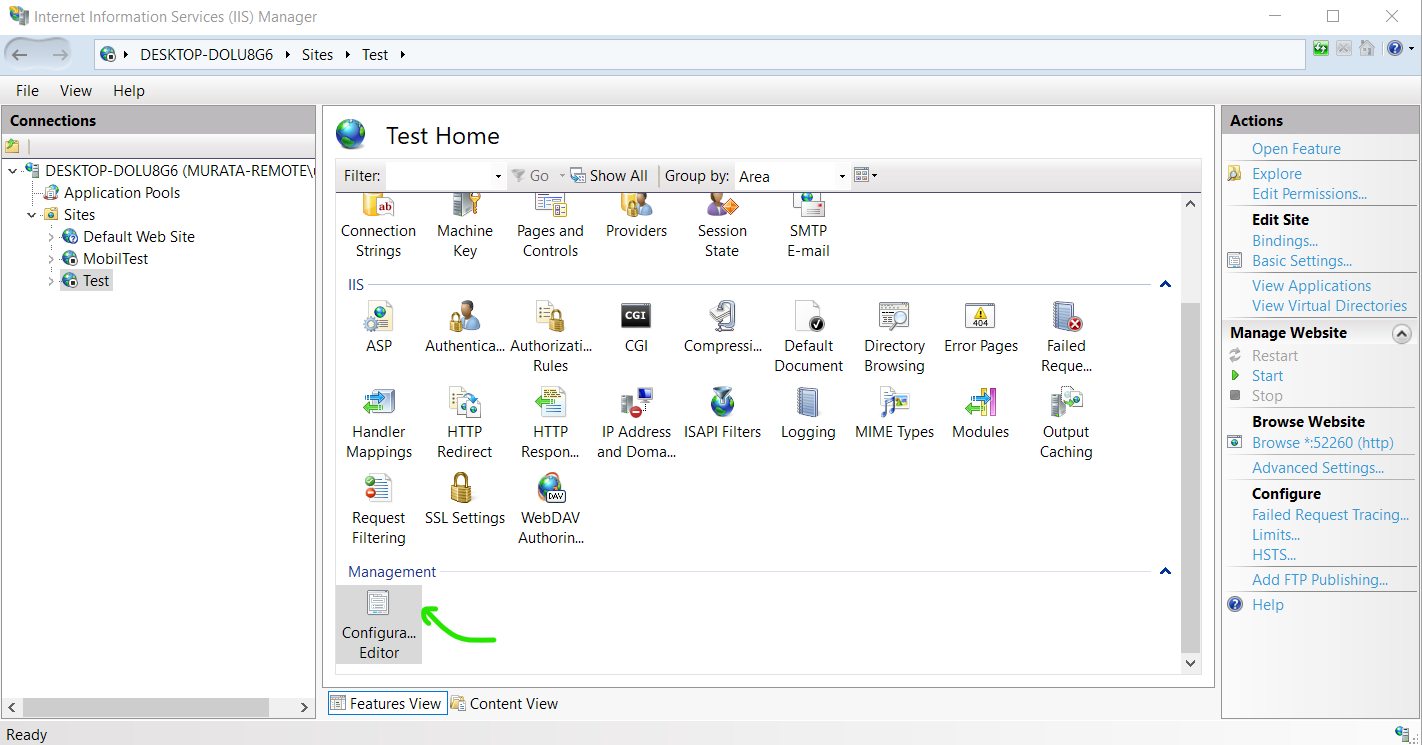Open the Providers feature
The height and width of the screenshot is (745, 1422).
pos(636,219)
